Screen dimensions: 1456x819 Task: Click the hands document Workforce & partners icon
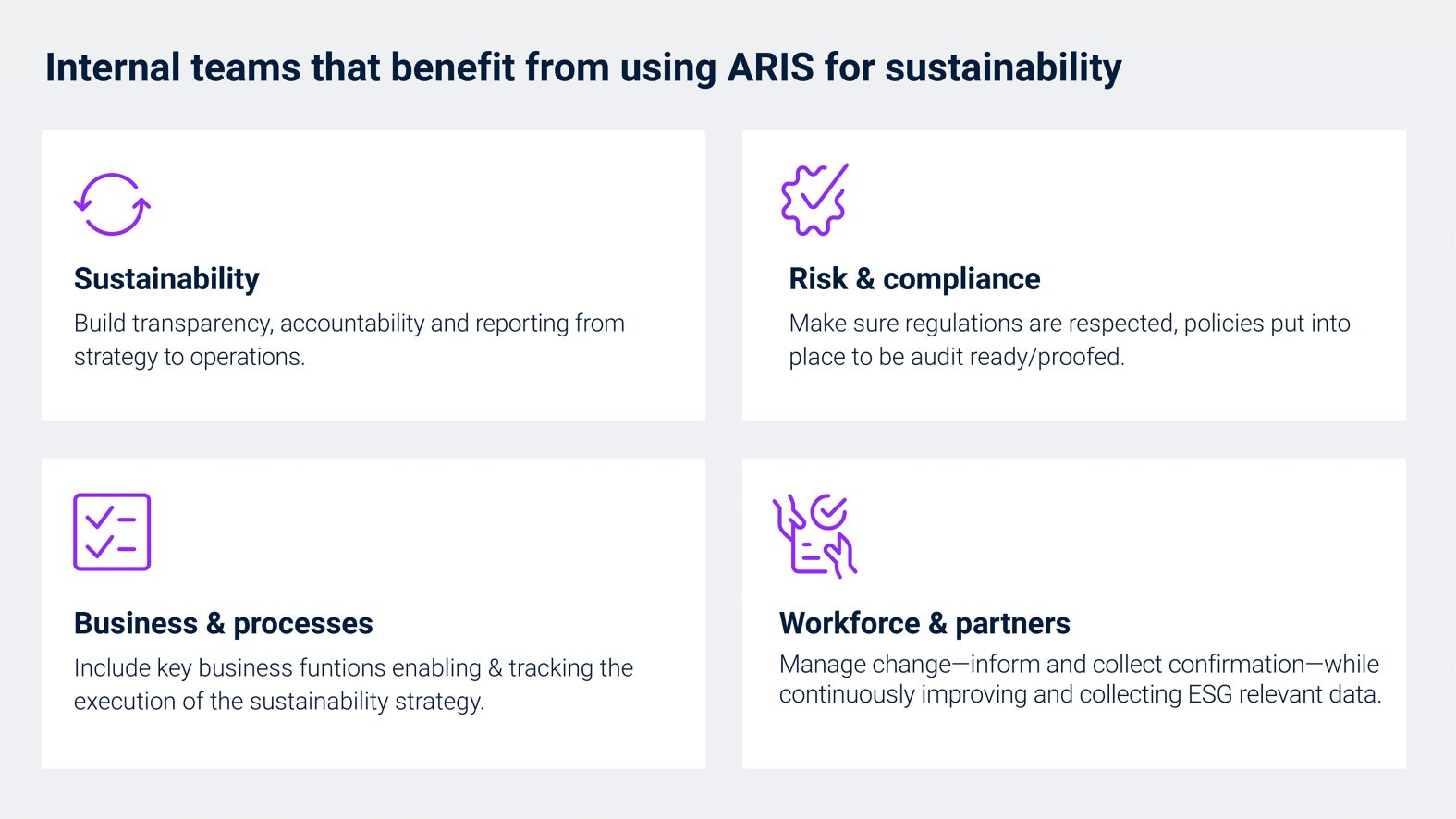[814, 535]
